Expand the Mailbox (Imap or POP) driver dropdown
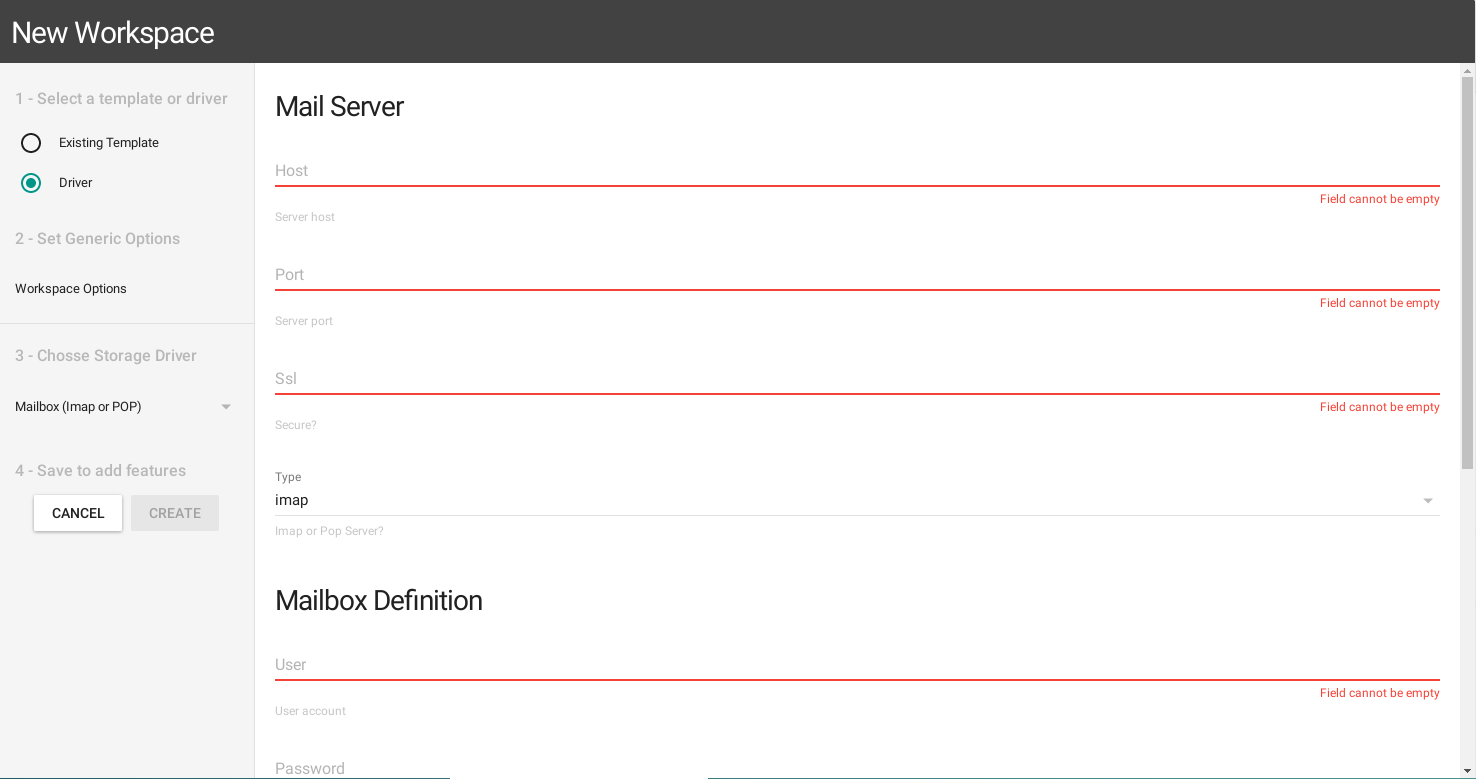This screenshot has width=1476, height=779. pyautogui.click(x=123, y=407)
